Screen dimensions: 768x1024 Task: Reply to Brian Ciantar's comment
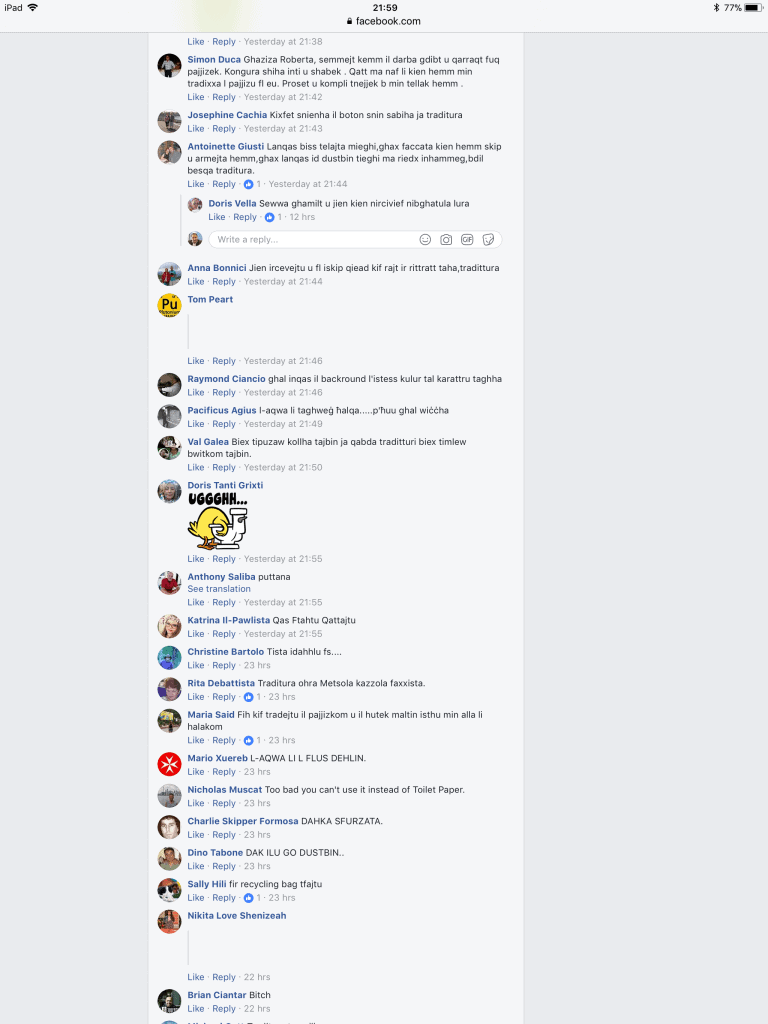pos(224,1009)
